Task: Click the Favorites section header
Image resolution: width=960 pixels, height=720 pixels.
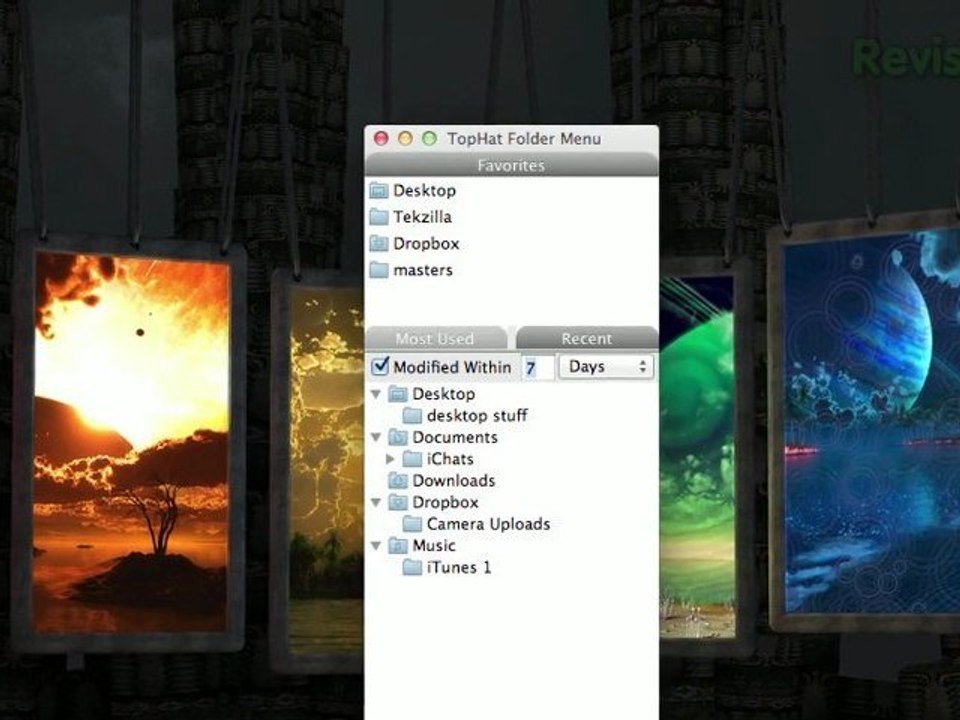Action: point(511,165)
